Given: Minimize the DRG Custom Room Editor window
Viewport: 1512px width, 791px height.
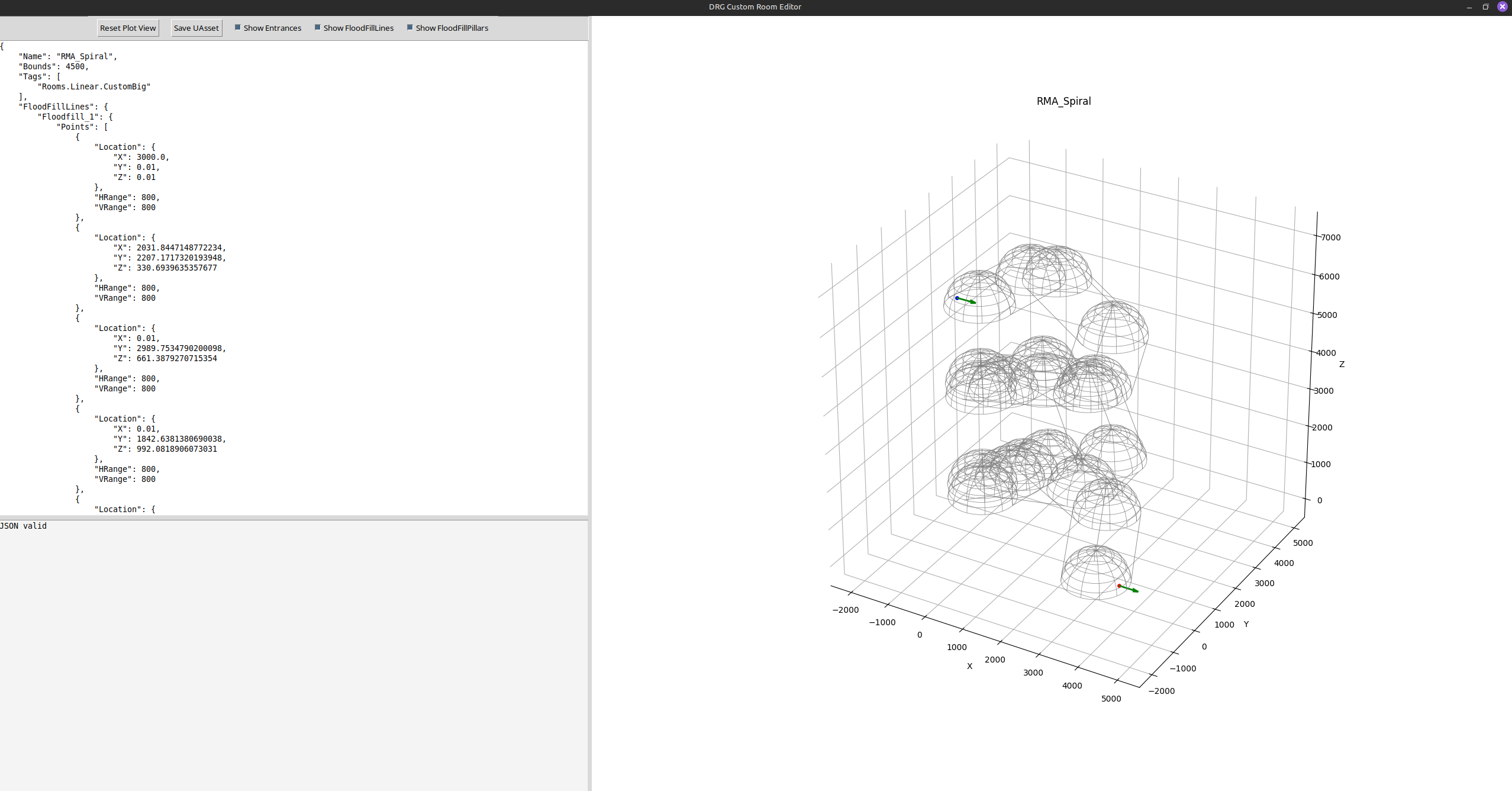Looking at the screenshot, I should point(1469,7).
